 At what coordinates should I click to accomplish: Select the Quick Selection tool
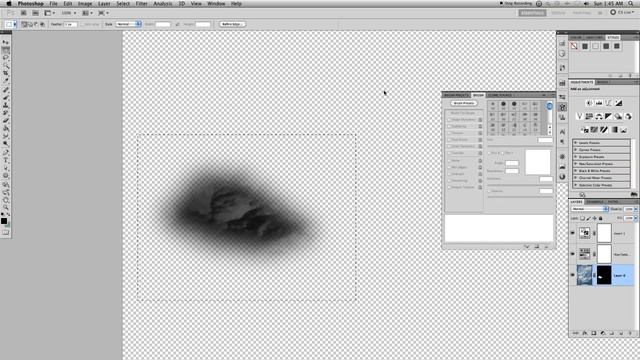[x=6, y=65]
